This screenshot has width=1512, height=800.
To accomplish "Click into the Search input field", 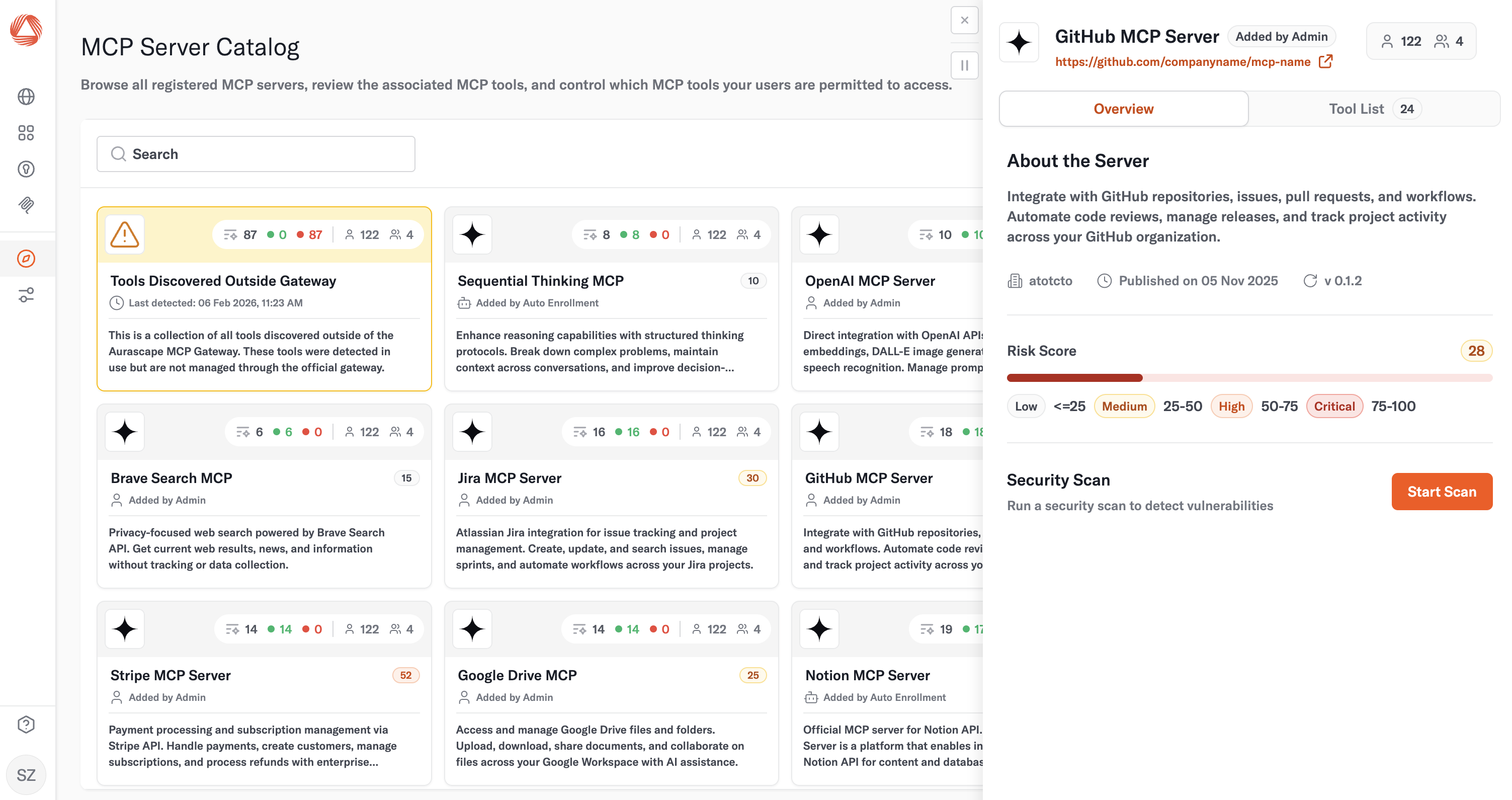I will 256,154.
